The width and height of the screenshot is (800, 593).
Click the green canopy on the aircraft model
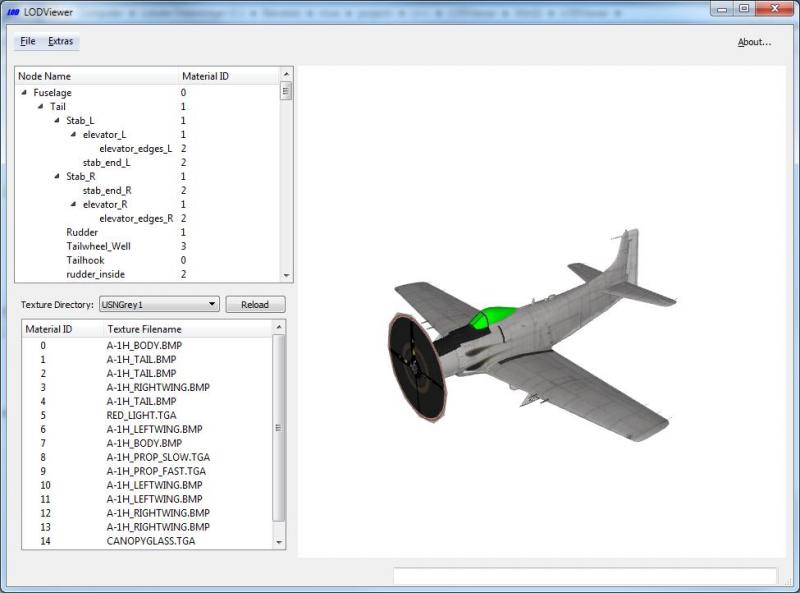[x=491, y=316]
